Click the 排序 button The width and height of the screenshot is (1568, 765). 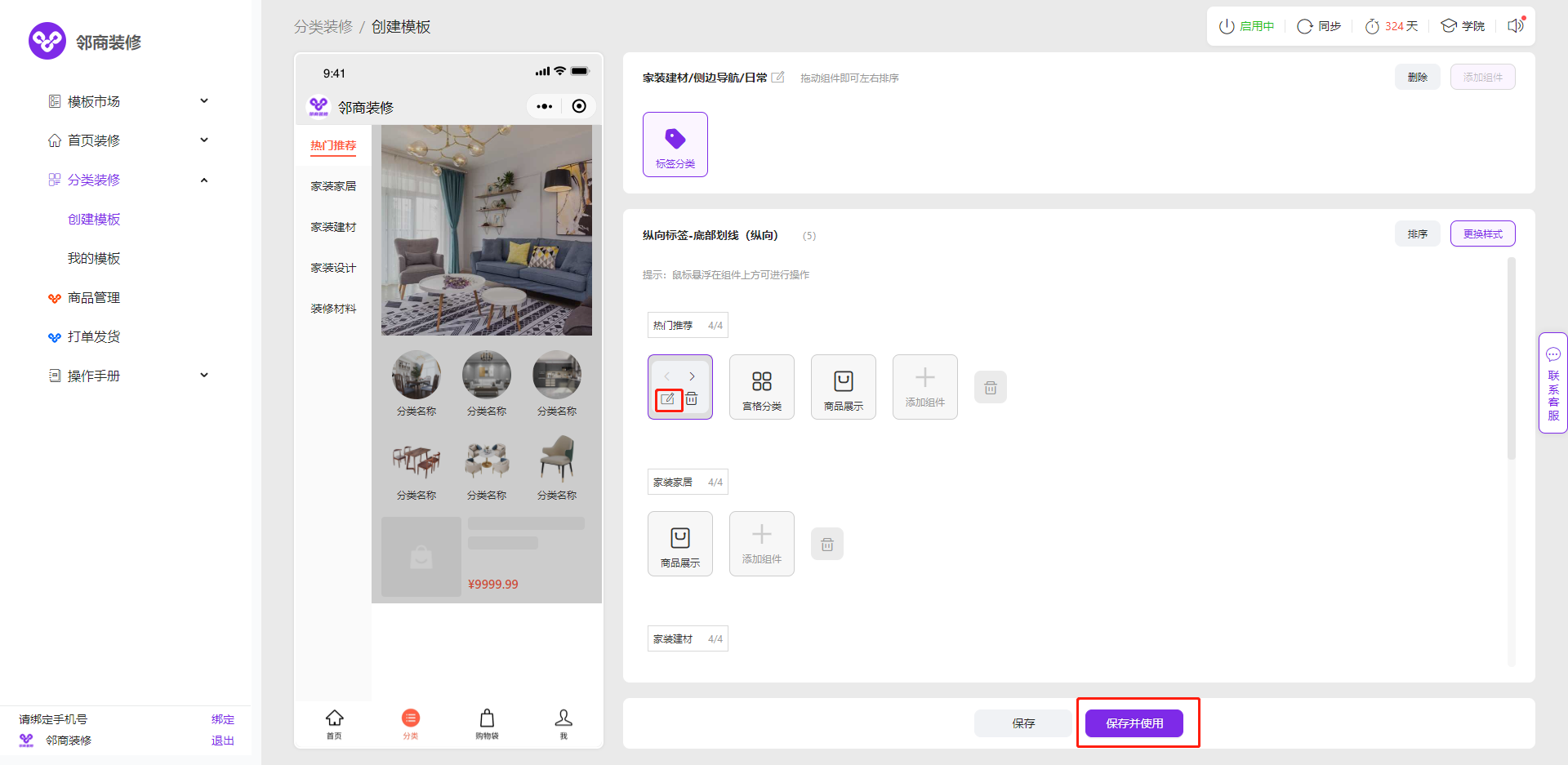click(x=1418, y=234)
